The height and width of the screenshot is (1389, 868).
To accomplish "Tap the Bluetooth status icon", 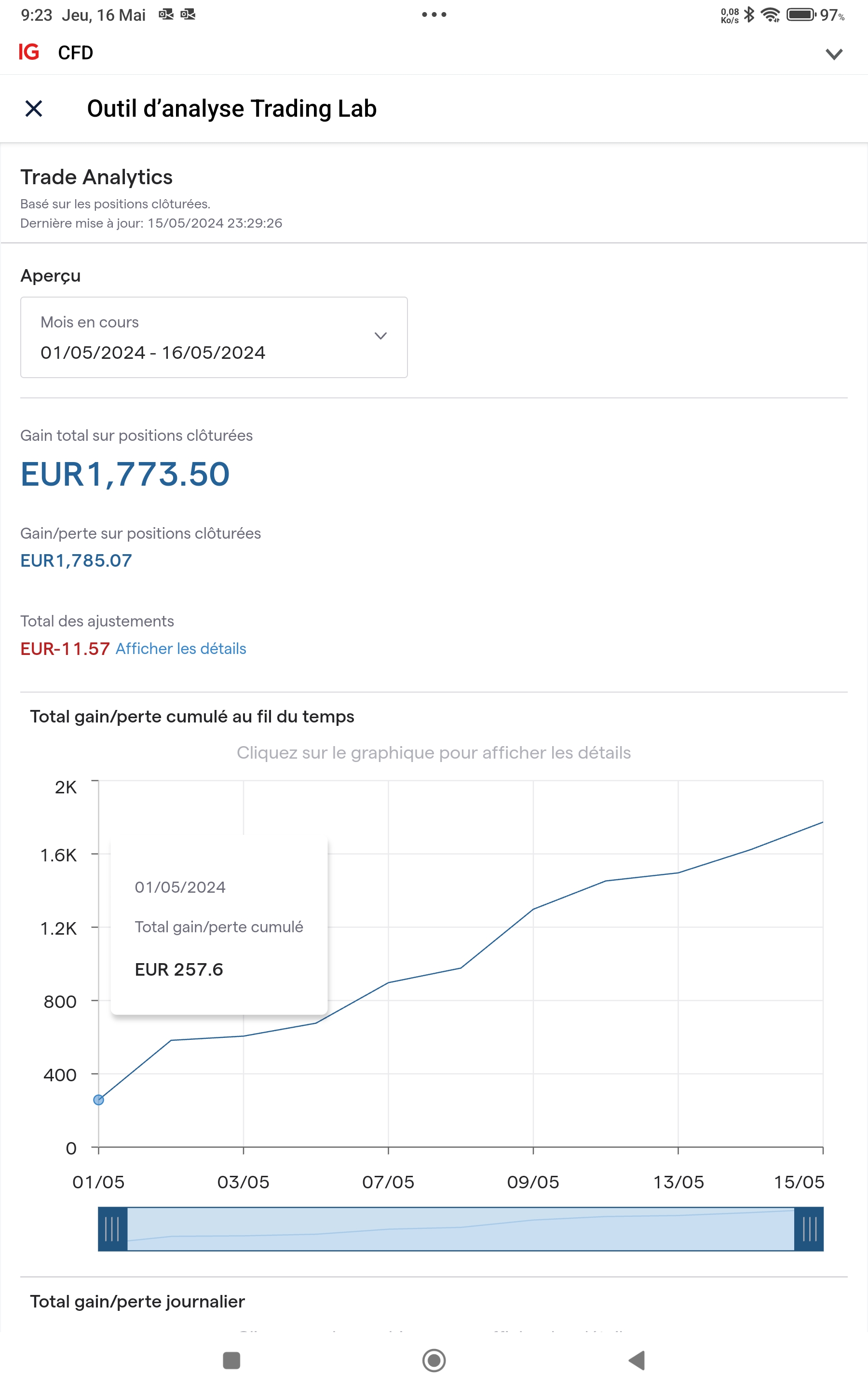I will pos(749,14).
